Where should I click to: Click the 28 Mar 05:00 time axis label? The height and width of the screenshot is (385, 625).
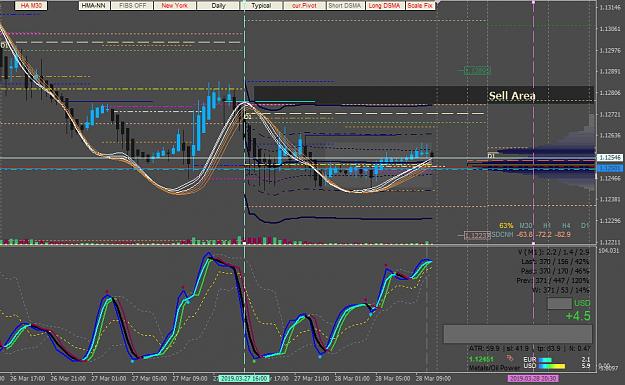[393, 378]
